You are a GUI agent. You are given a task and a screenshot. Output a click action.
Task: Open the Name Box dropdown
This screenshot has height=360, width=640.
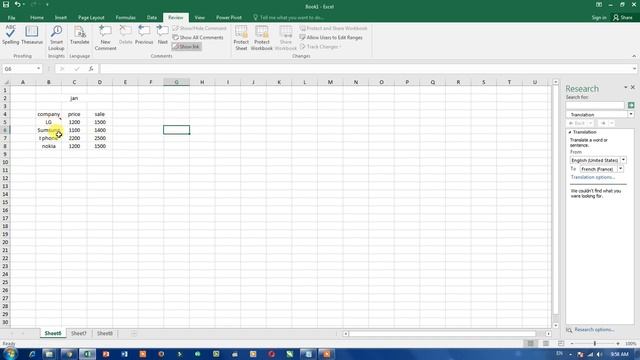click(x=38, y=69)
